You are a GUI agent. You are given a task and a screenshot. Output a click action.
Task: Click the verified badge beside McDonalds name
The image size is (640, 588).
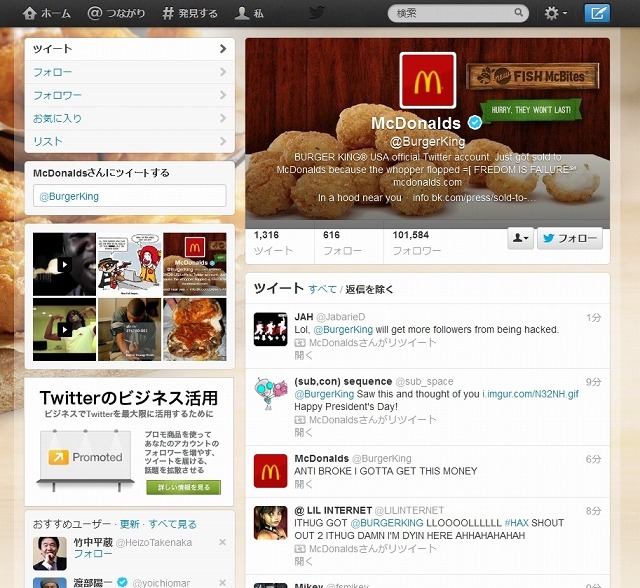[x=475, y=122]
